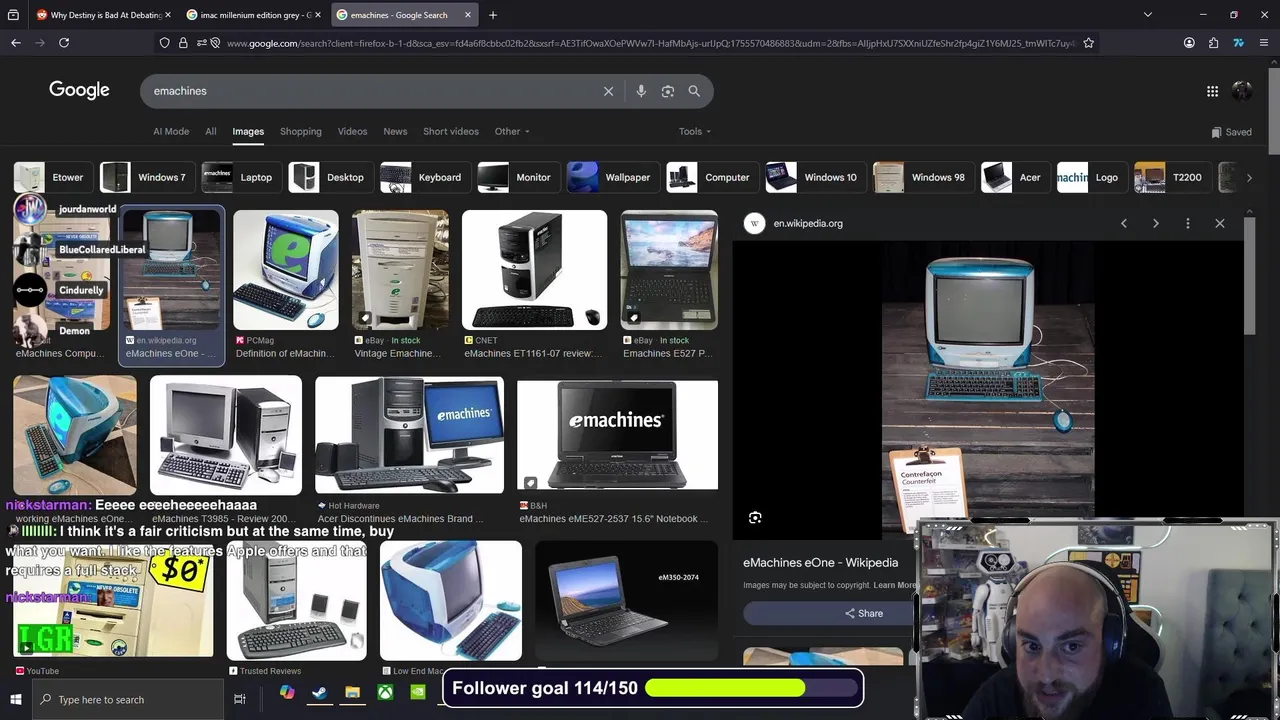Show the next image in preview panel
Viewport: 1280px width, 720px height.
[1156, 223]
